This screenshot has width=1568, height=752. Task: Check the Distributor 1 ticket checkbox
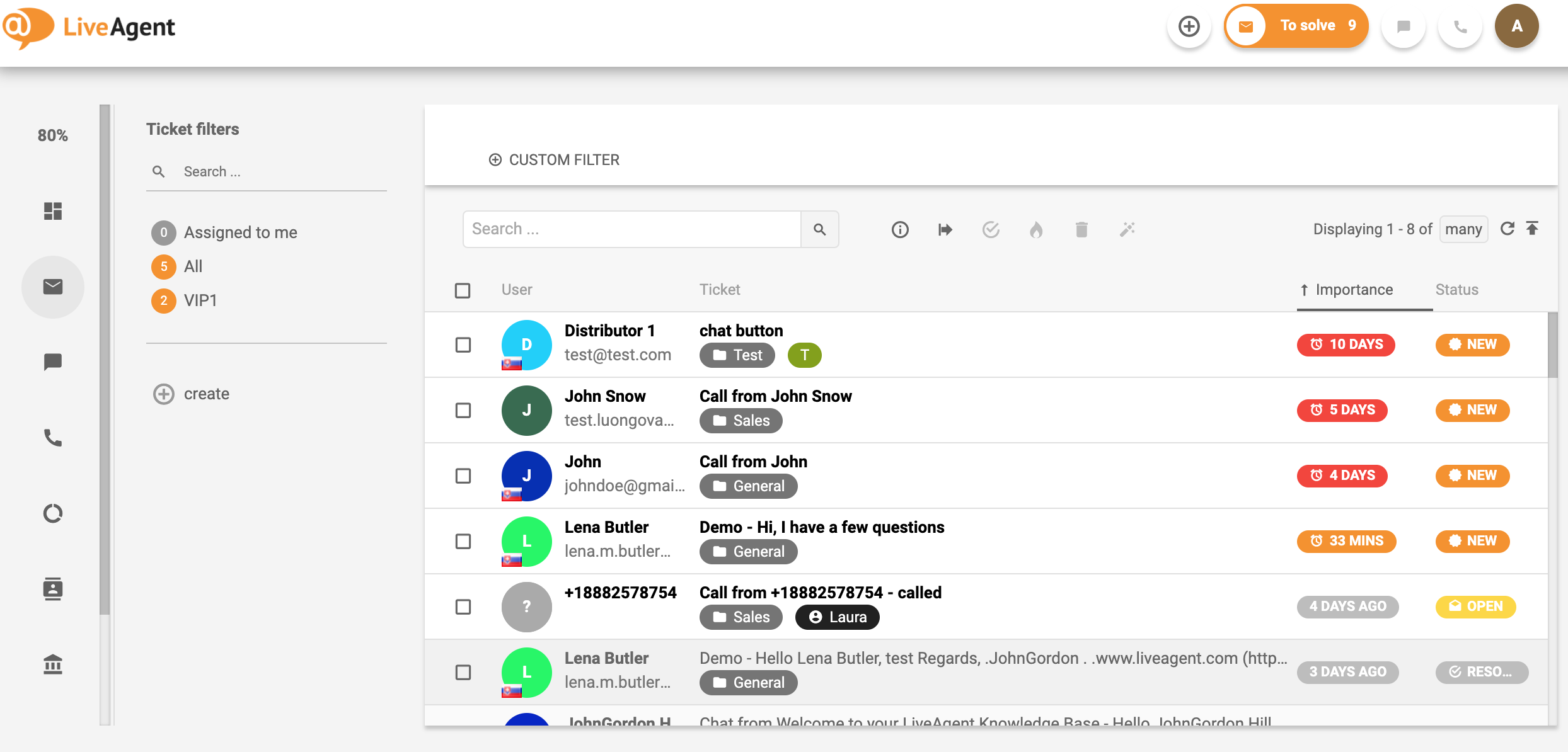(x=463, y=345)
